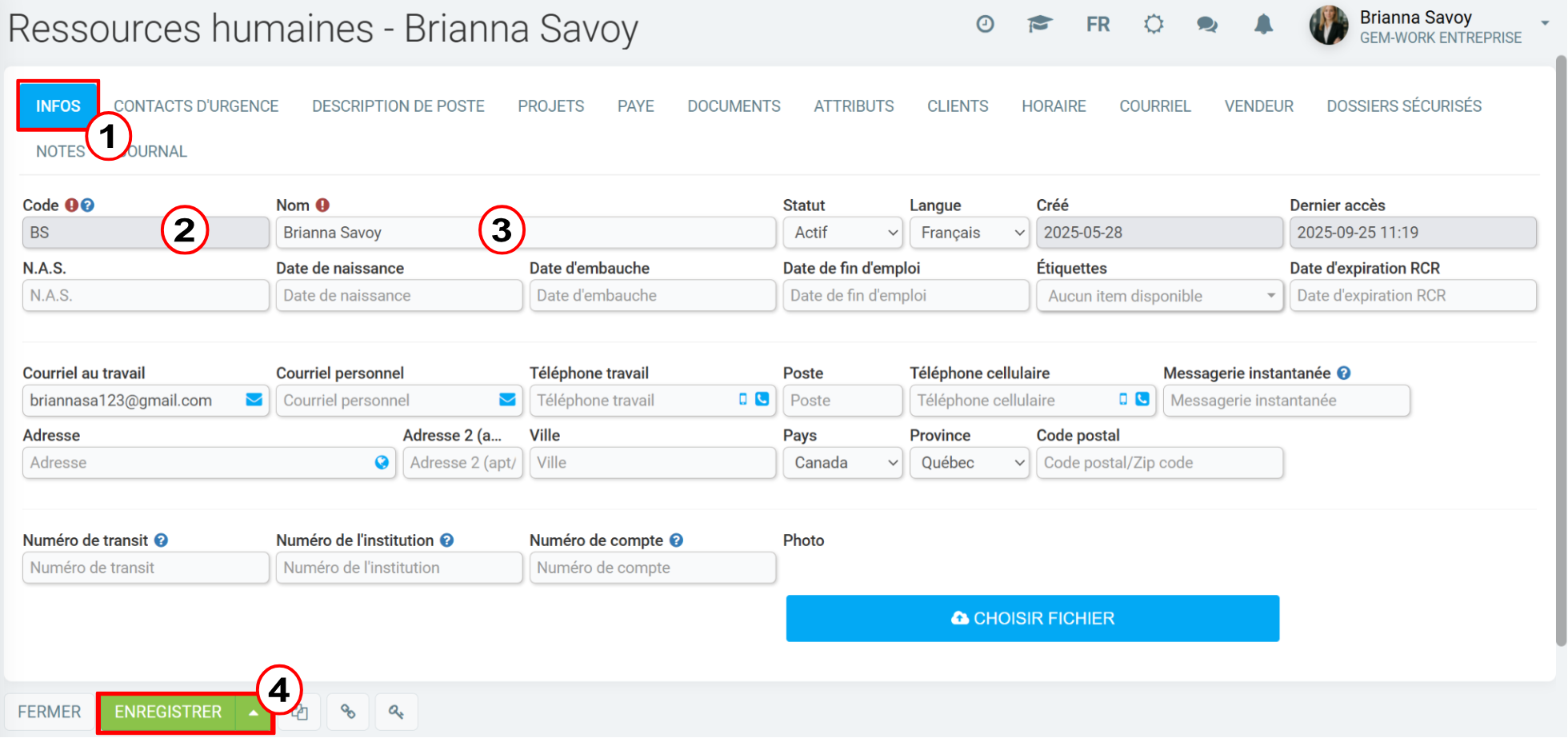
Task: Open the ATTRIBUTS tab
Action: coord(854,106)
